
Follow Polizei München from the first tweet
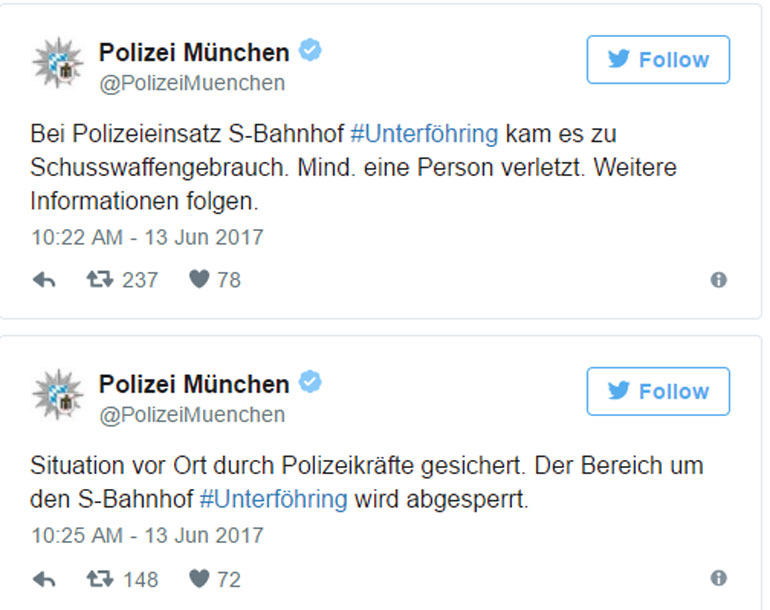pyautogui.click(x=658, y=60)
